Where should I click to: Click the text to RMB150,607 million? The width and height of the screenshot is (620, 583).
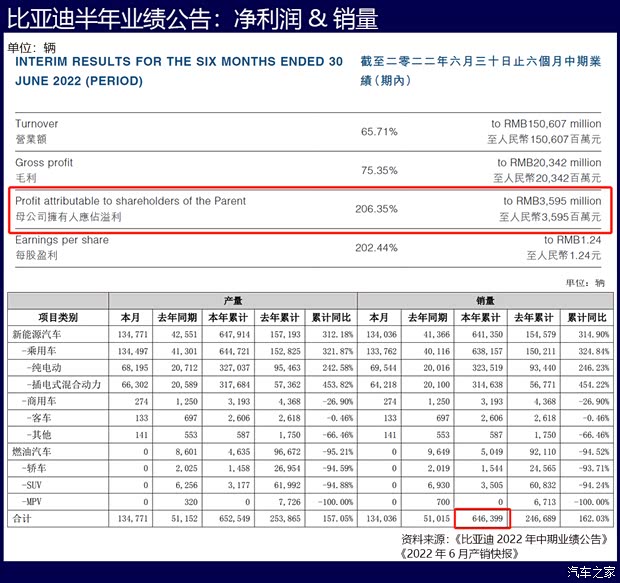[x=546, y=124]
